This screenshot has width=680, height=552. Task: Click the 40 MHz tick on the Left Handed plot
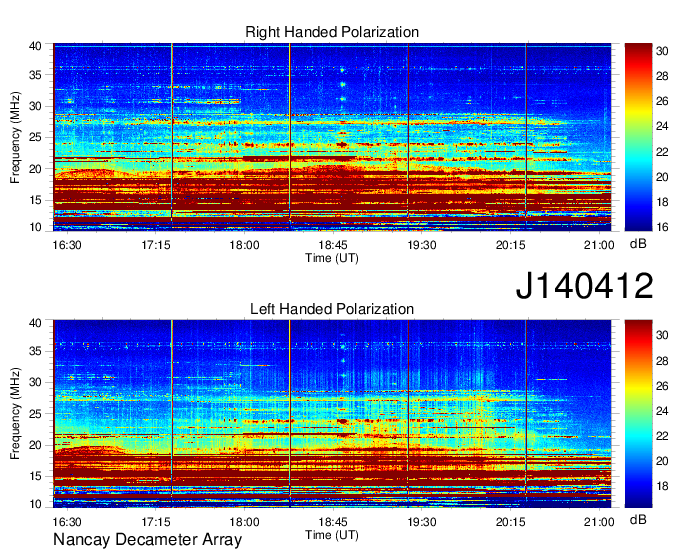tap(35, 323)
